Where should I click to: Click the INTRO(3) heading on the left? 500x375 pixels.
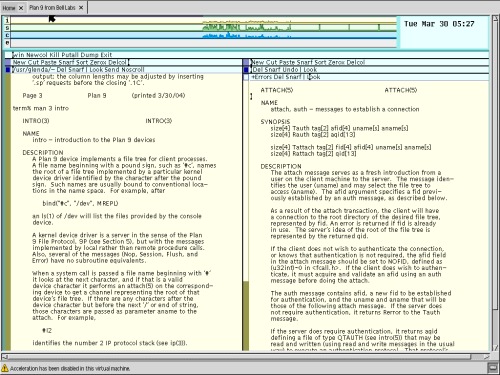click(x=36, y=121)
